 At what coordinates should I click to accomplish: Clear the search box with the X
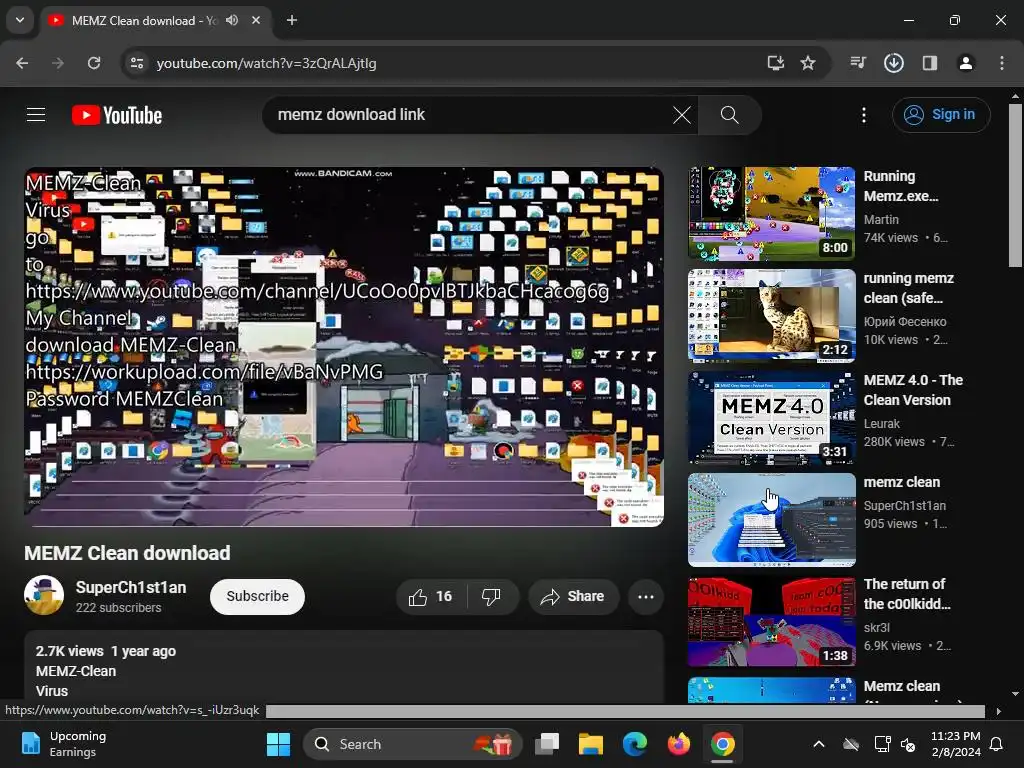tap(682, 115)
